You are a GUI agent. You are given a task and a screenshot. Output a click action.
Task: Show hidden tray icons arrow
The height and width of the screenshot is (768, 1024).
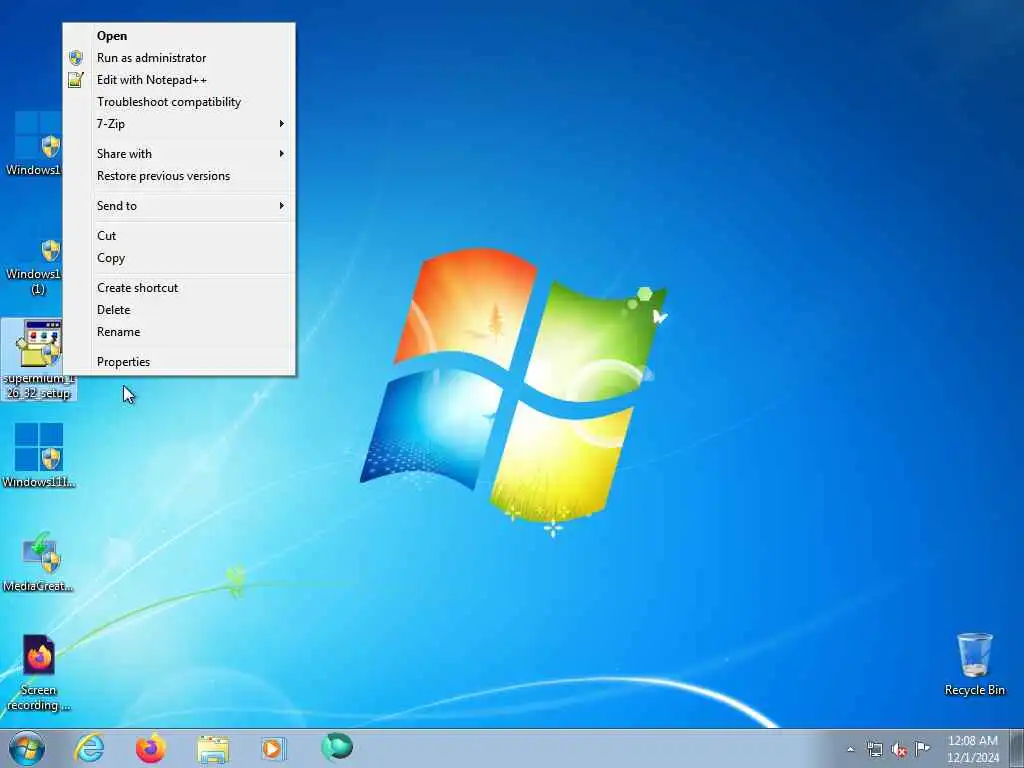tap(850, 749)
